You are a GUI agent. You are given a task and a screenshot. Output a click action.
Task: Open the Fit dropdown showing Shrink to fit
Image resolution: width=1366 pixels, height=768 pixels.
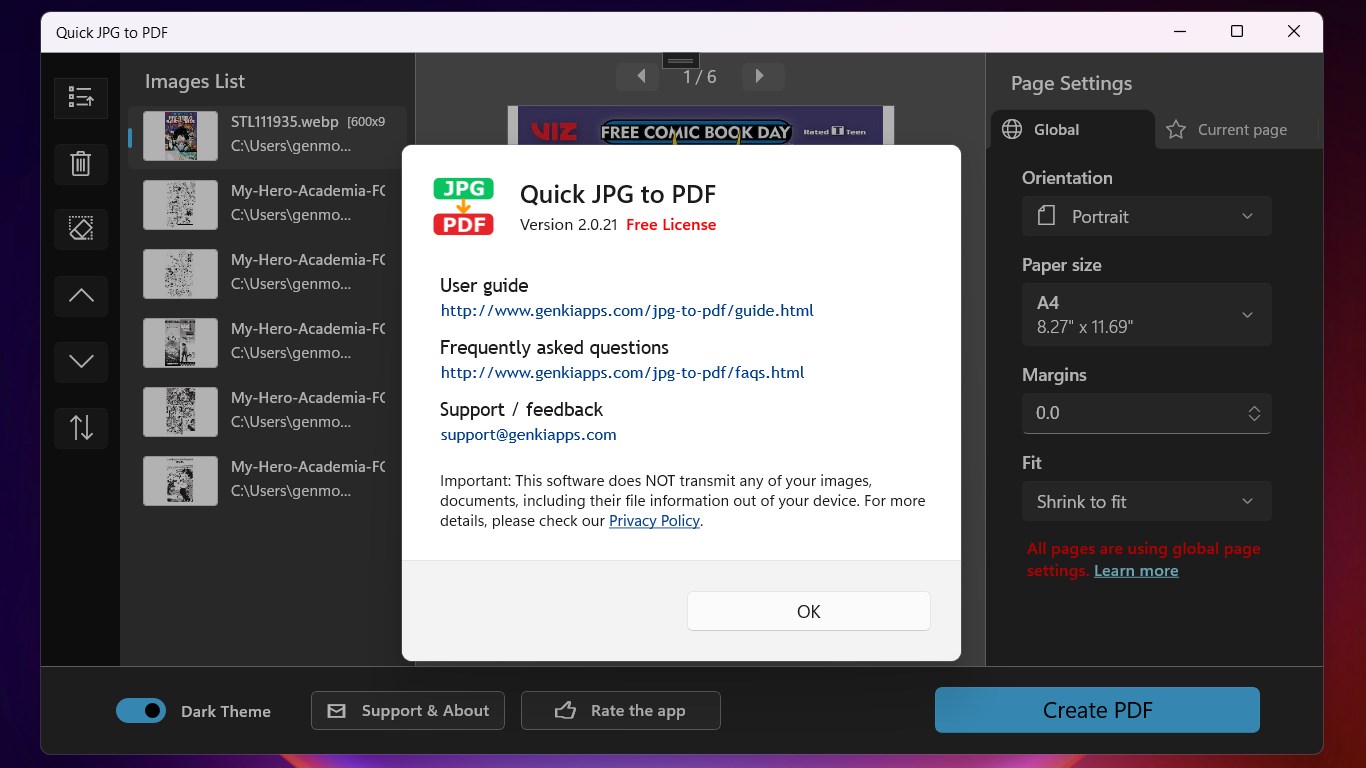point(1146,501)
